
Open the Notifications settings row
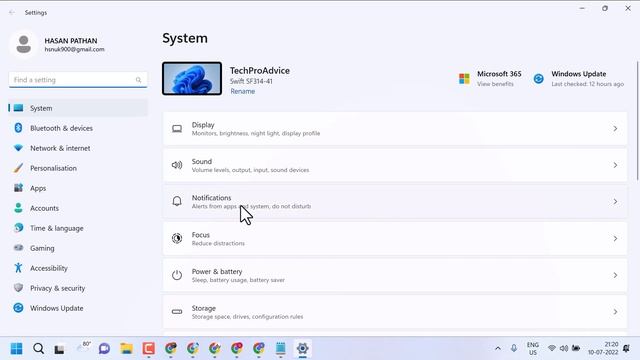(395, 202)
